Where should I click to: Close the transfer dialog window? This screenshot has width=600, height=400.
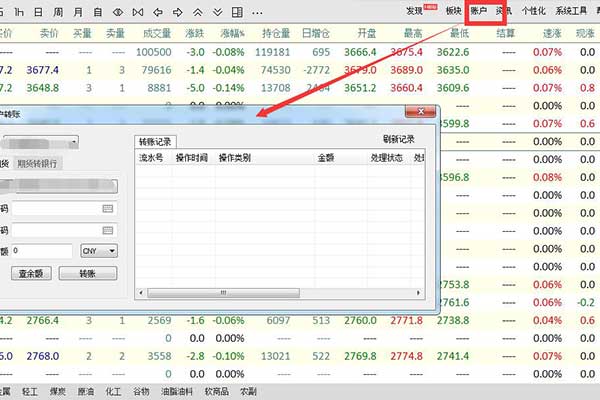[420, 111]
